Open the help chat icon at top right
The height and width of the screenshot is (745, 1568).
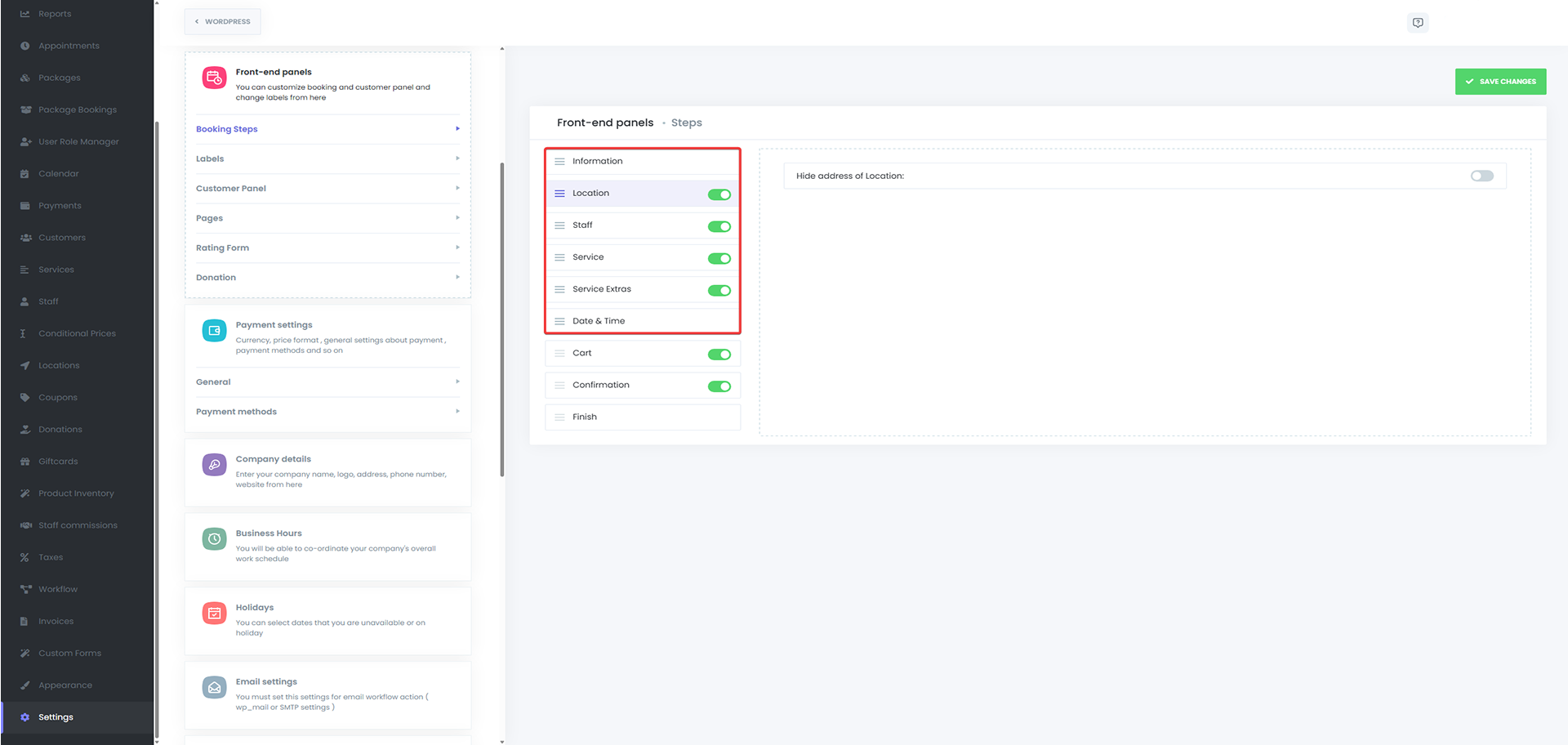(1418, 23)
